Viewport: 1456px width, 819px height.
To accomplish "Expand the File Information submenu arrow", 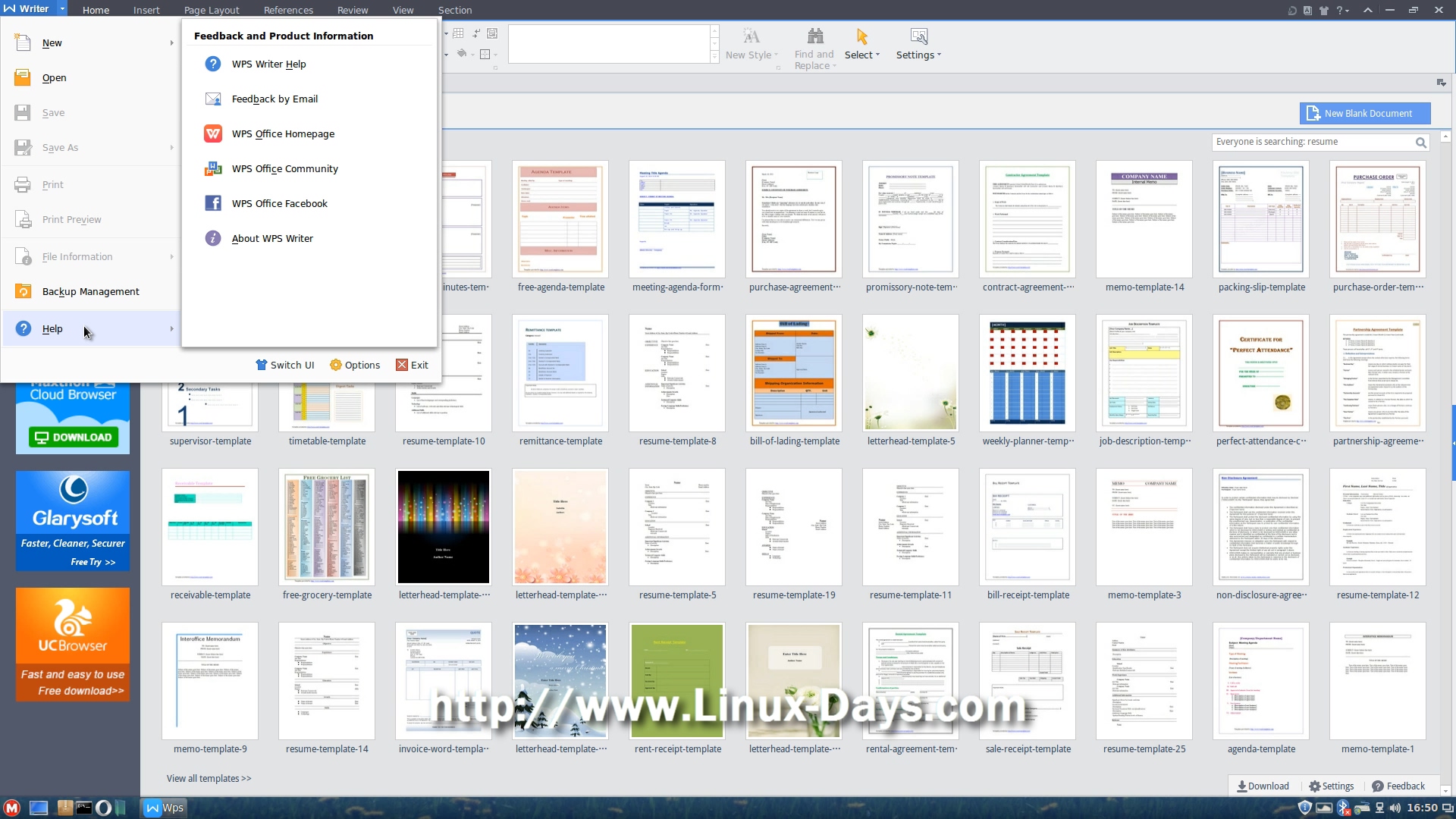I will point(172,257).
